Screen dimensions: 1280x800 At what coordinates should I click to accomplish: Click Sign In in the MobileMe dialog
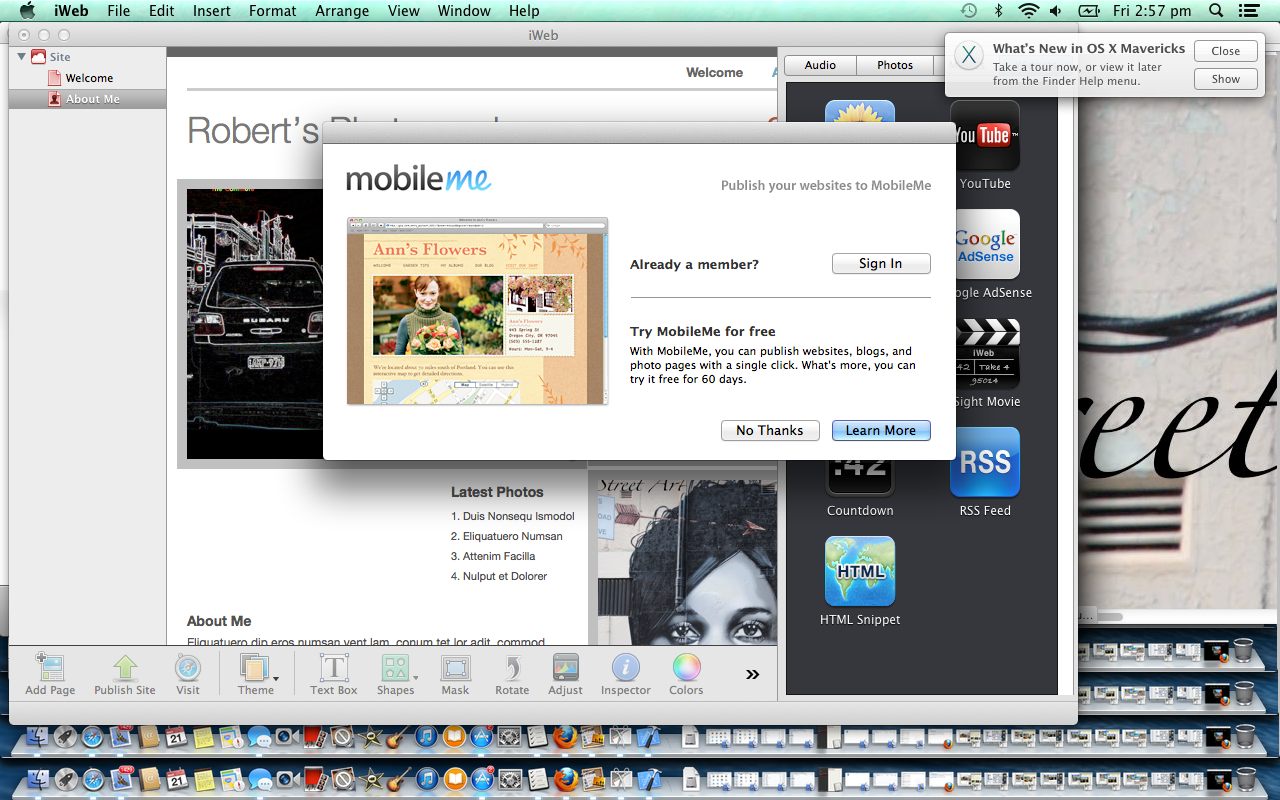[881, 263]
